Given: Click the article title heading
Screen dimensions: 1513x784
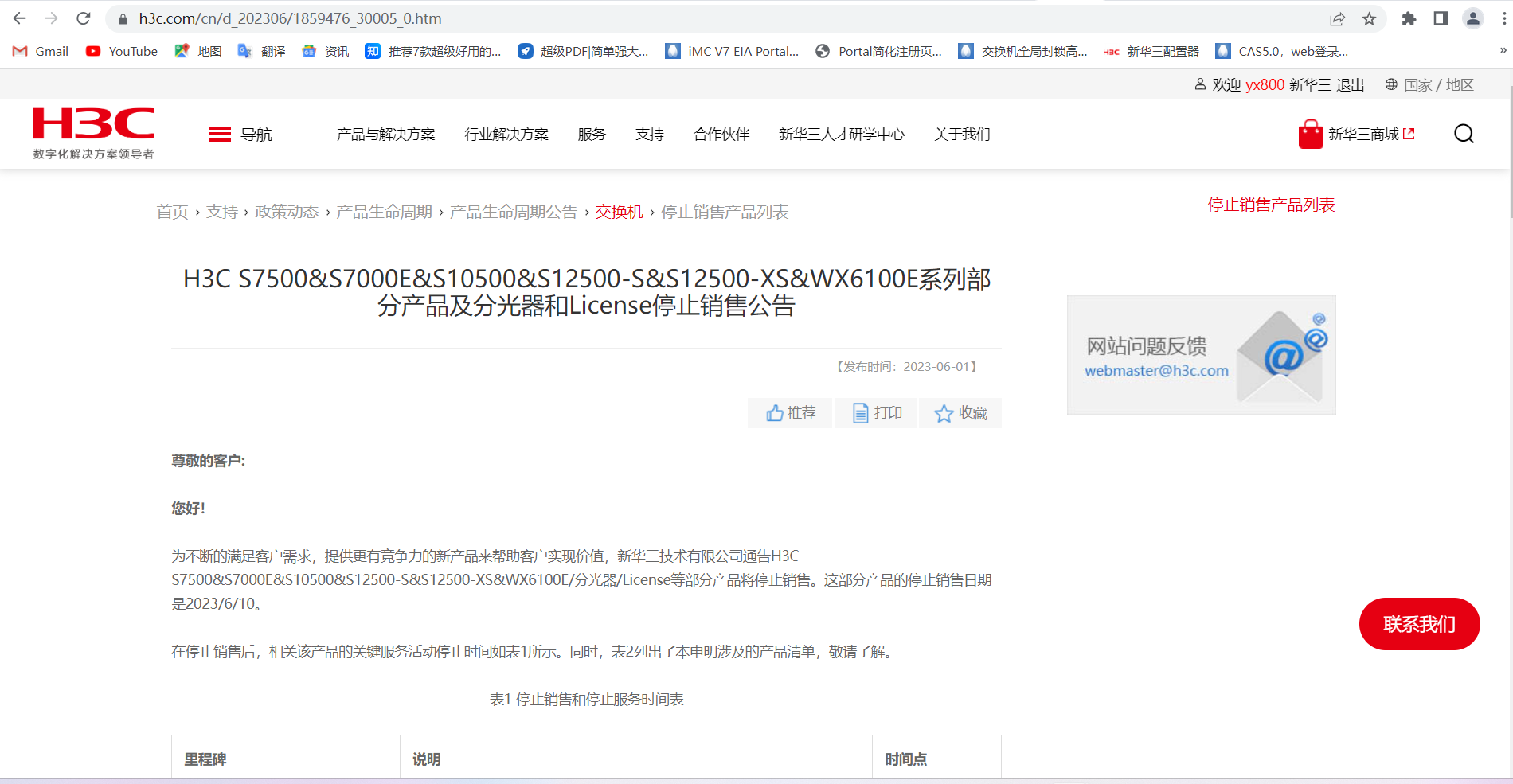Looking at the screenshot, I should point(587,292).
